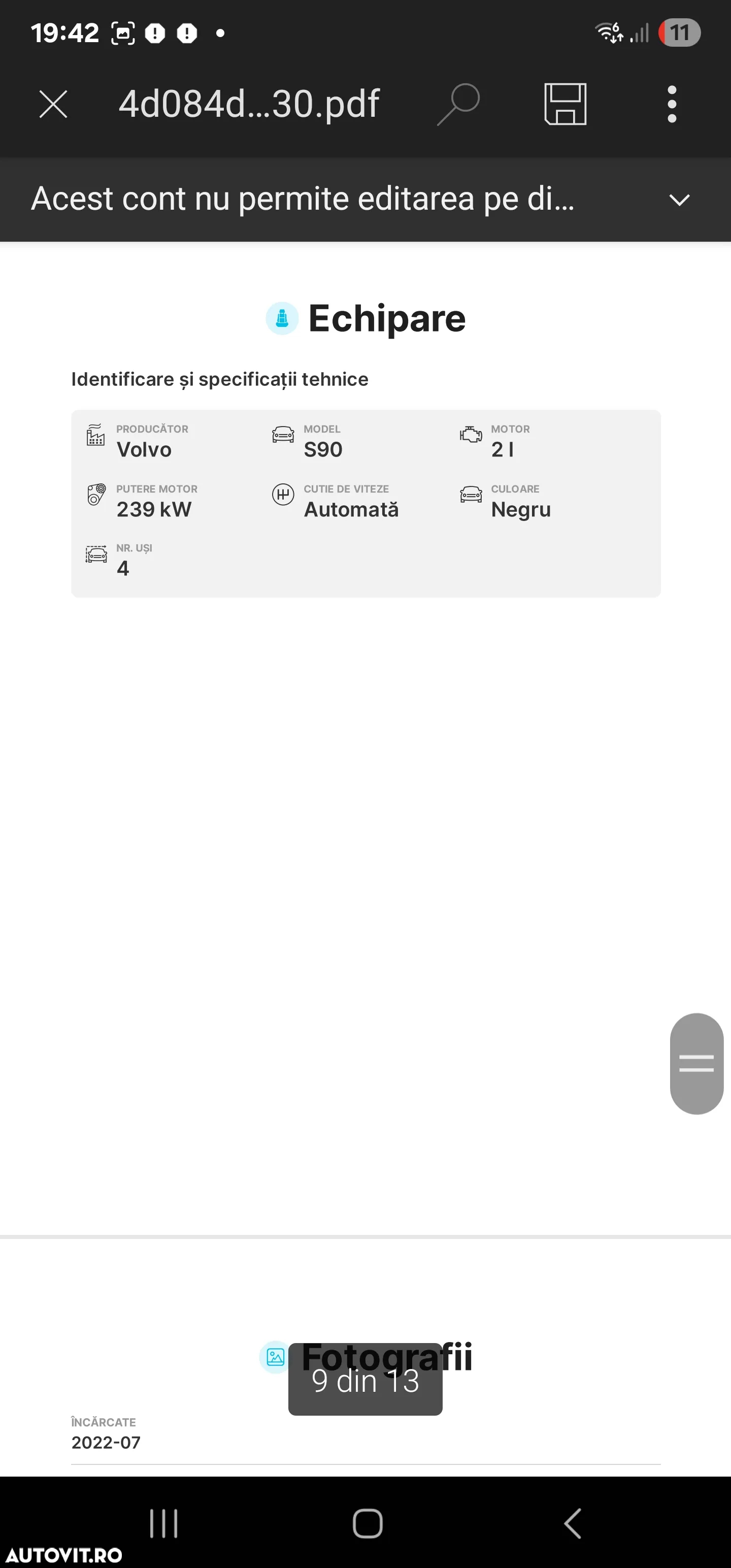Tap the doors icon beside Nr. uși
The width and height of the screenshot is (731, 1568).
coord(96,554)
